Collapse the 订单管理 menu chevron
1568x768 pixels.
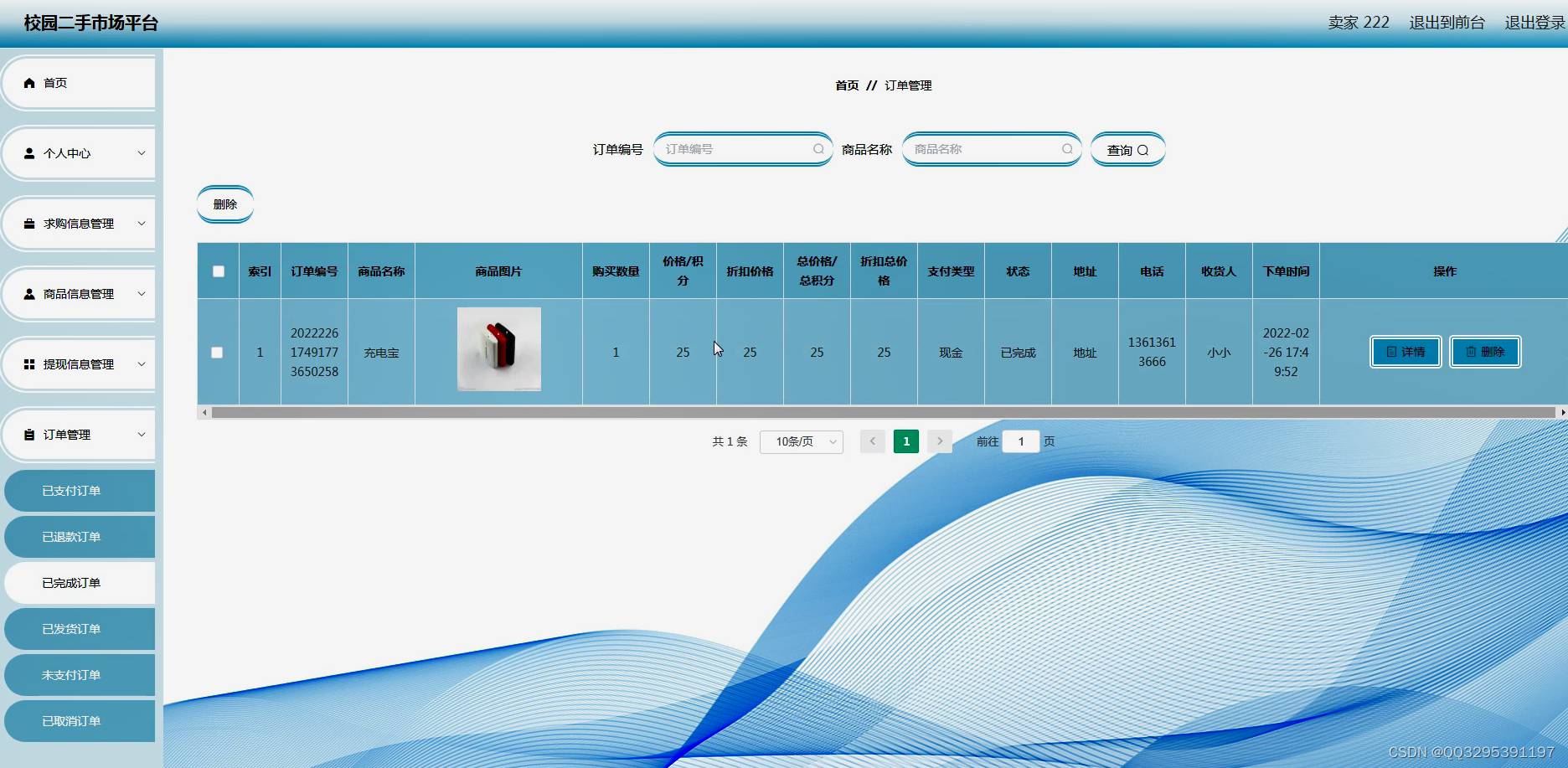click(142, 435)
